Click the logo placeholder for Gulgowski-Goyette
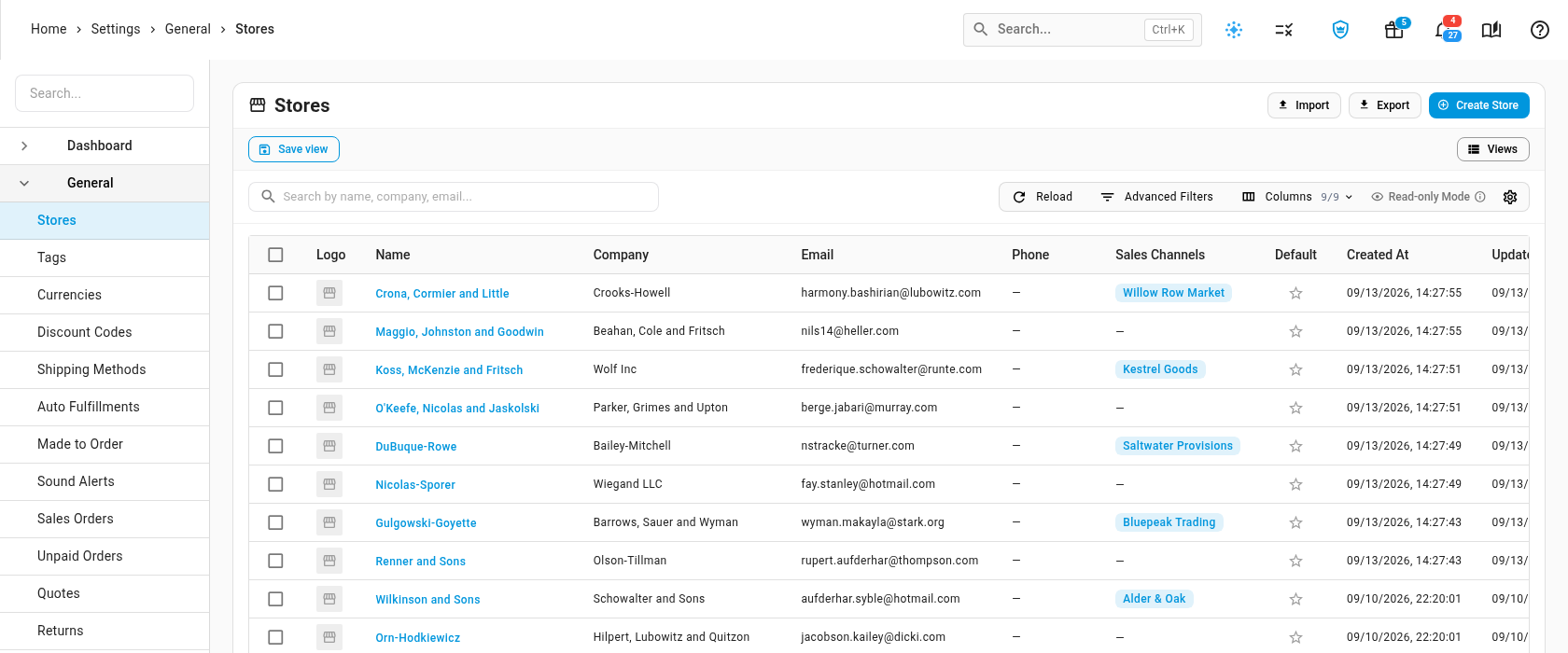The width and height of the screenshot is (1568, 653). point(329,522)
